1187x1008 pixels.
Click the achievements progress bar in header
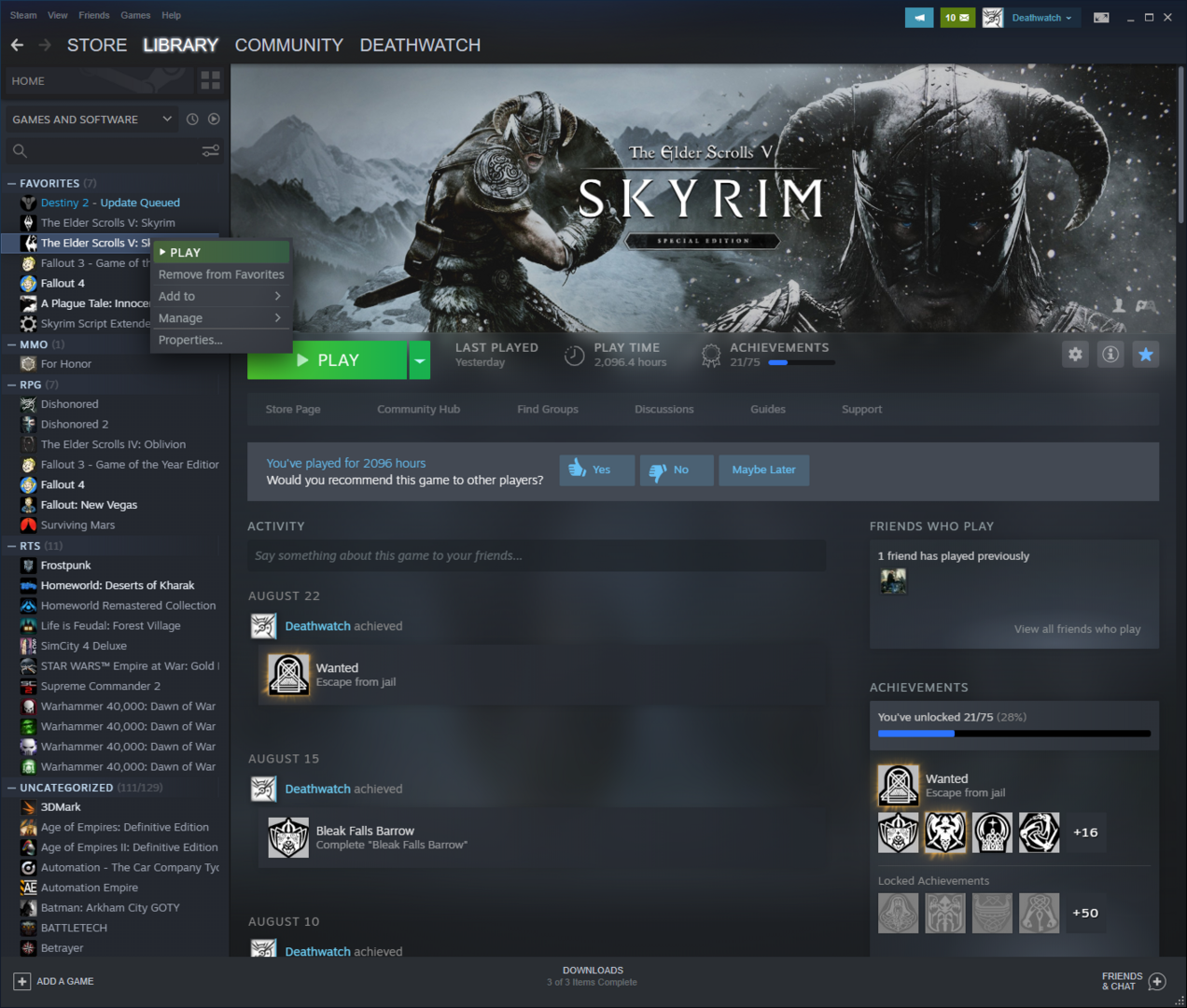click(x=802, y=363)
